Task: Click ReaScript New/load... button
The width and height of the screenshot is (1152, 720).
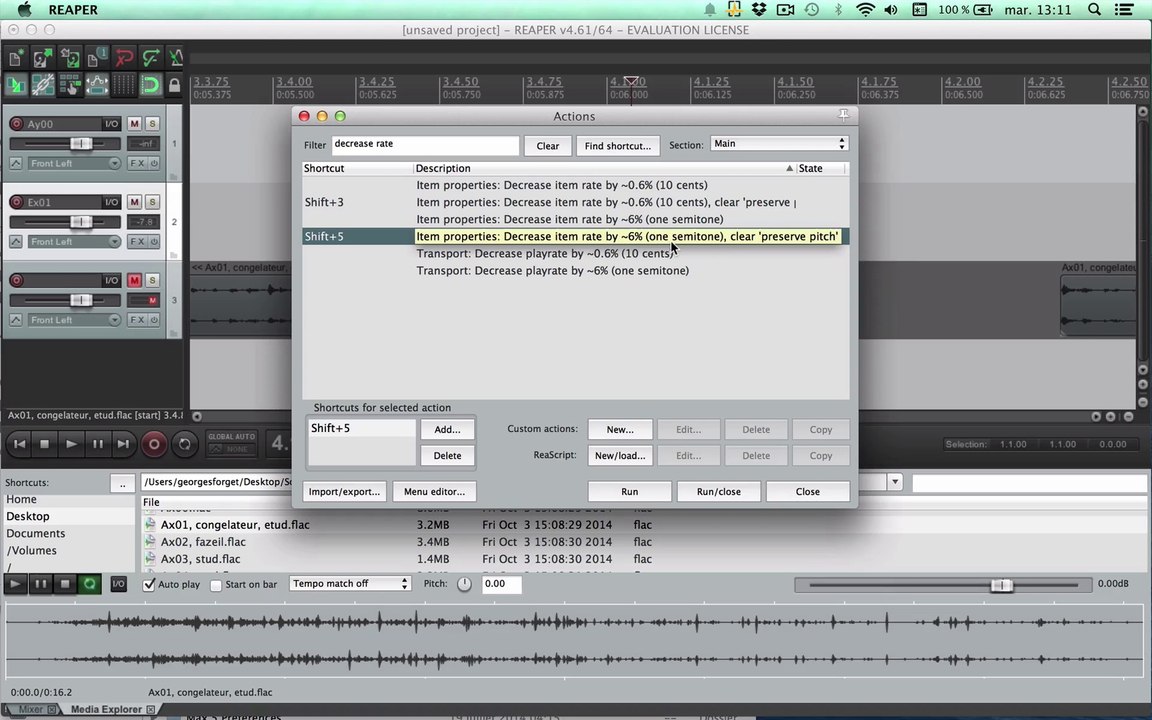Action: coord(620,456)
